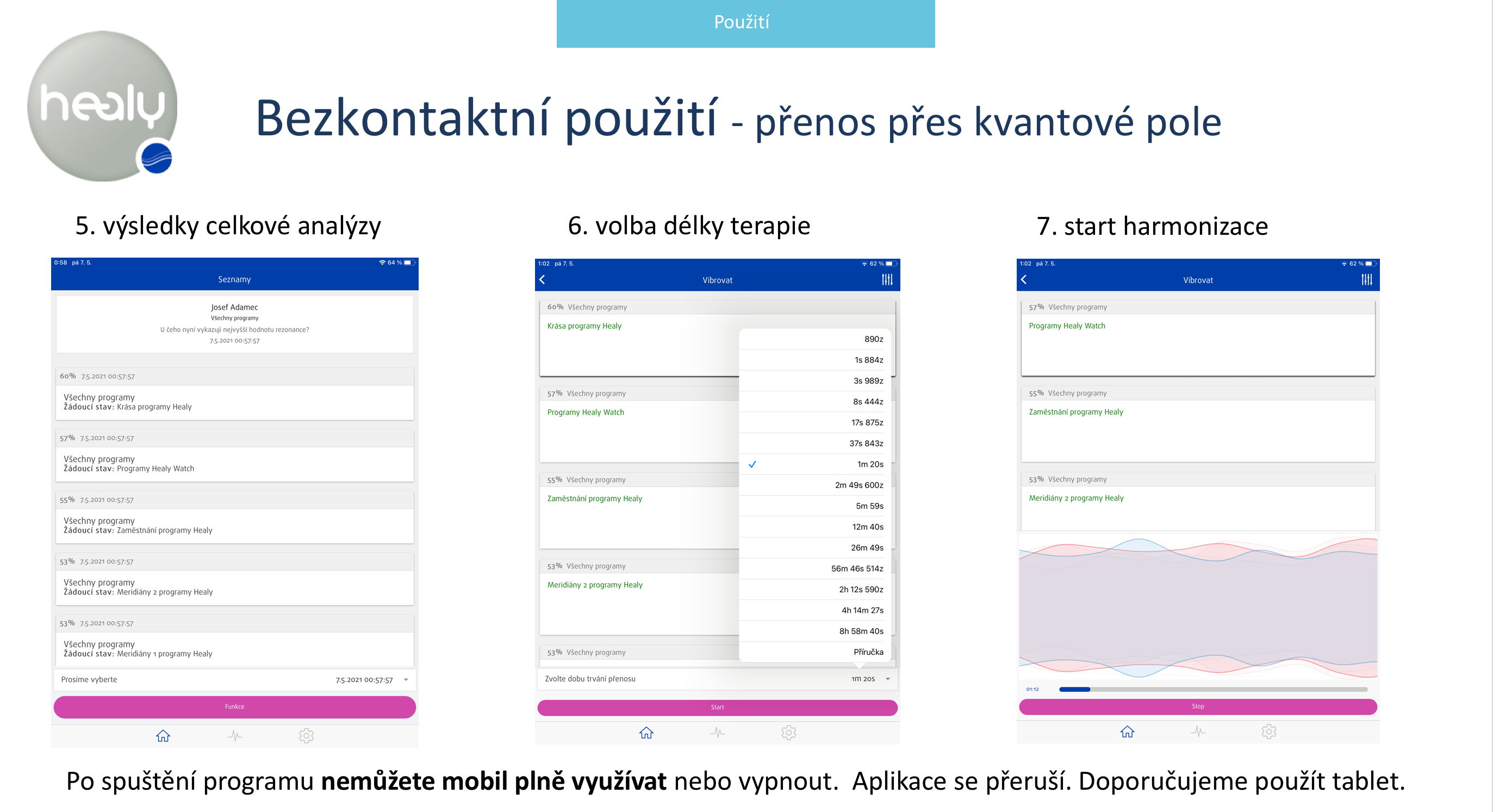Select Zaměstnání programy Healy card in right screen
1493x812 pixels.
pos(1198,424)
